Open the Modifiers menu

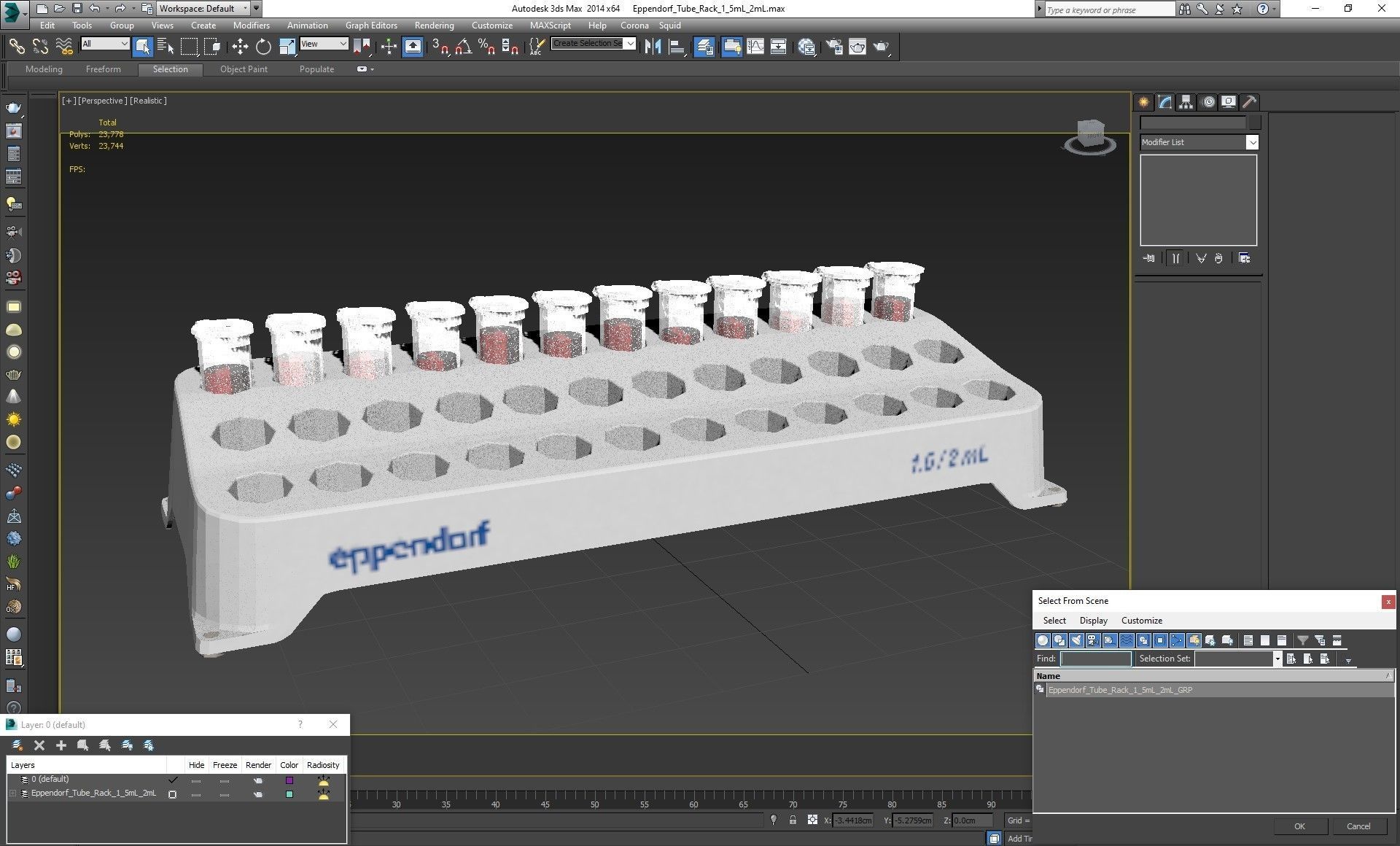pos(251,25)
